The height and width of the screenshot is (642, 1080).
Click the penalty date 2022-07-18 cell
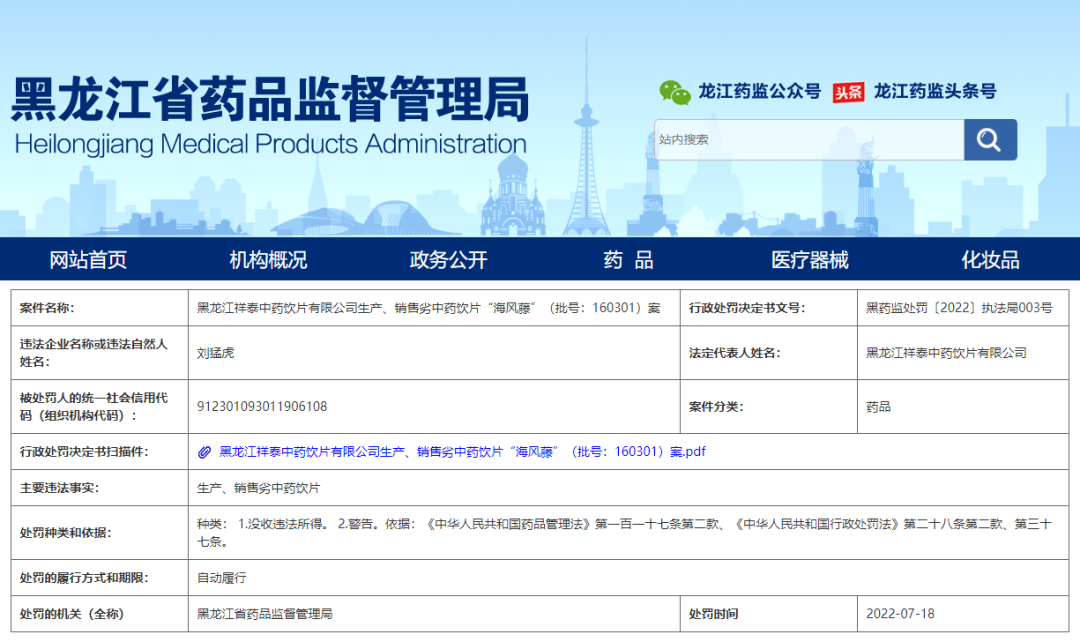(x=900, y=613)
